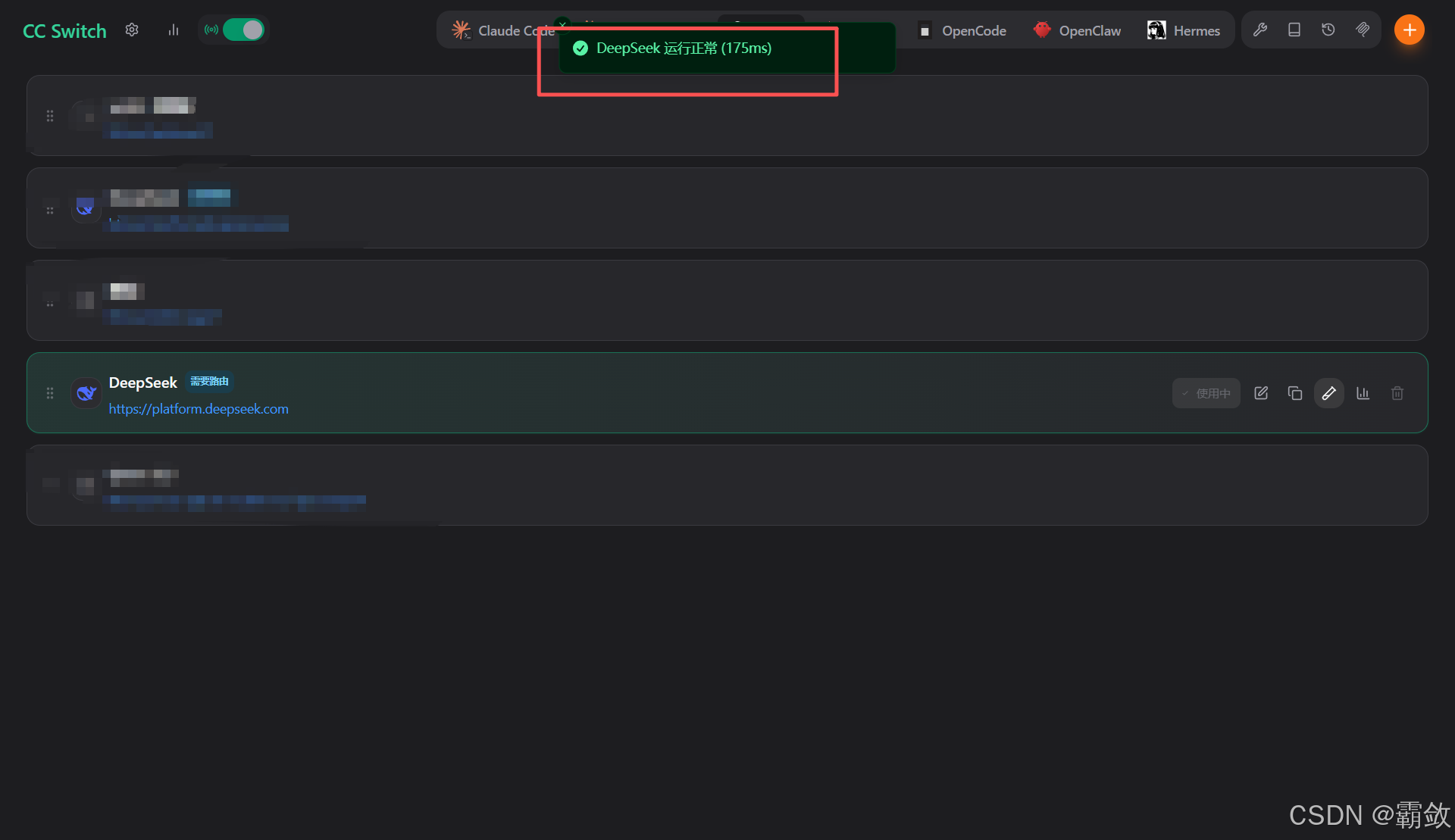Image resolution: width=1455 pixels, height=840 pixels.
Task: Click the DeepSeek 运行正常 (175ms) notification
Action: coord(727,48)
